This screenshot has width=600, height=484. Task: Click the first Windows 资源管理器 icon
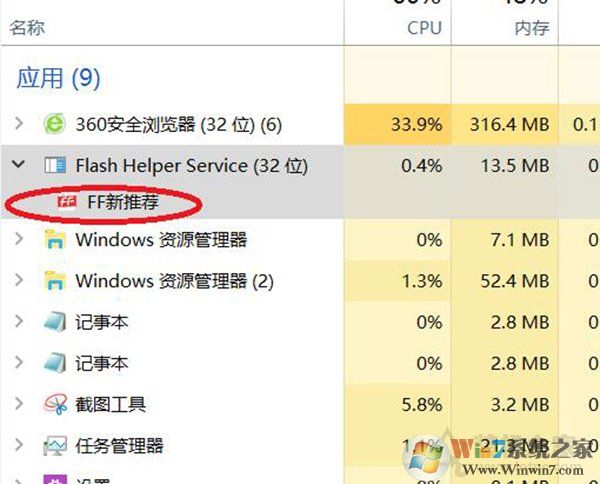55,240
